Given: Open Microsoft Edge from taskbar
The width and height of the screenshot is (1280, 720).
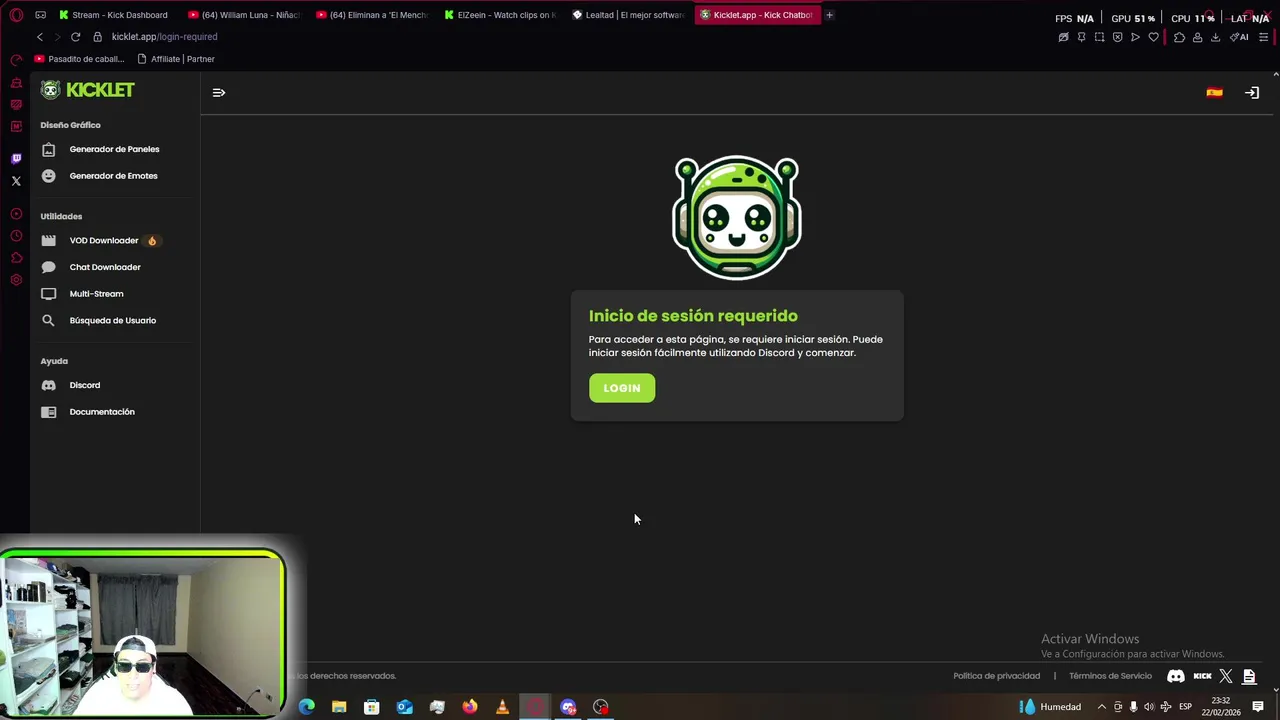Looking at the screenshot, I should pos(307,707).
